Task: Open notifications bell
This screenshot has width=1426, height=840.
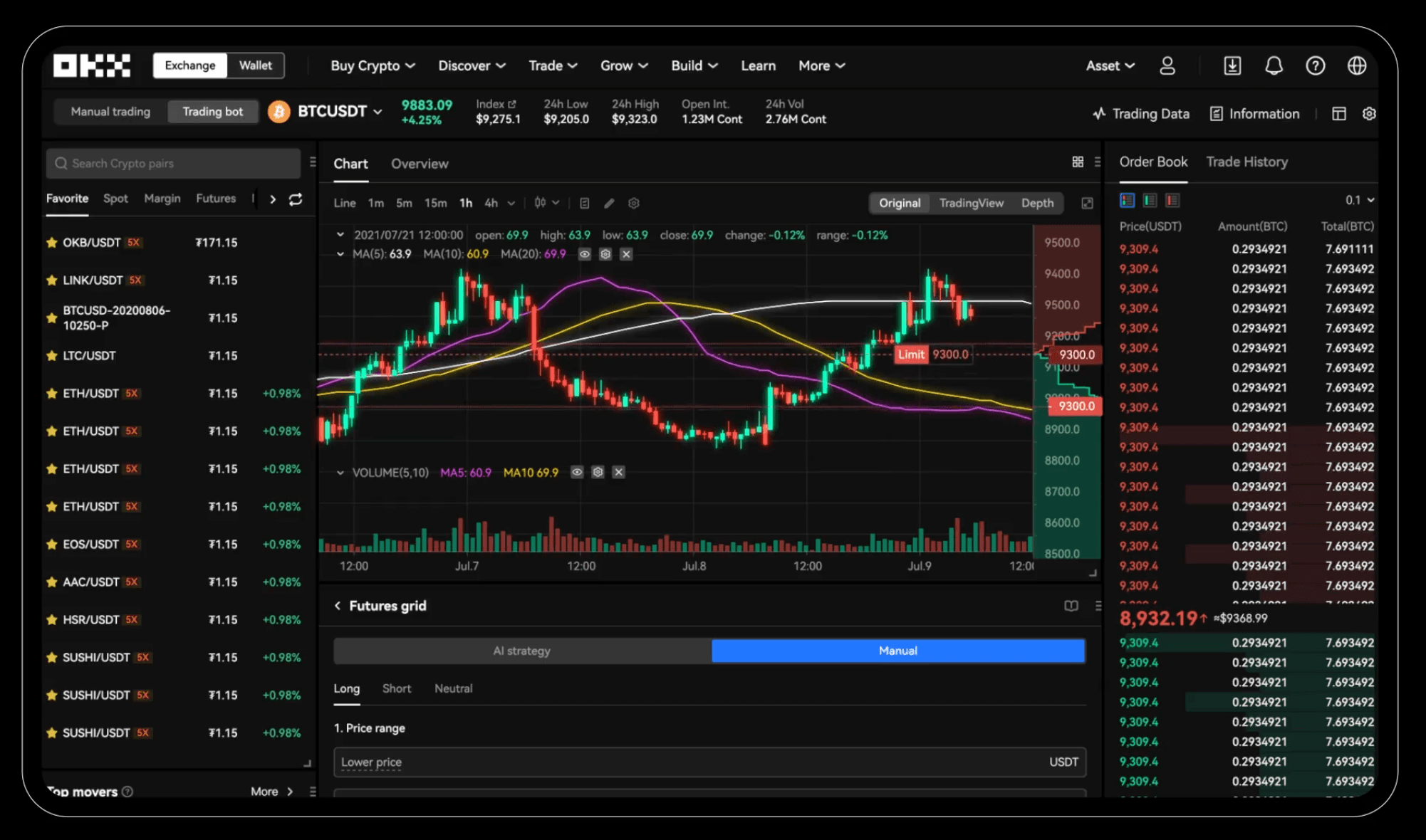Action: click(1274, 65)
